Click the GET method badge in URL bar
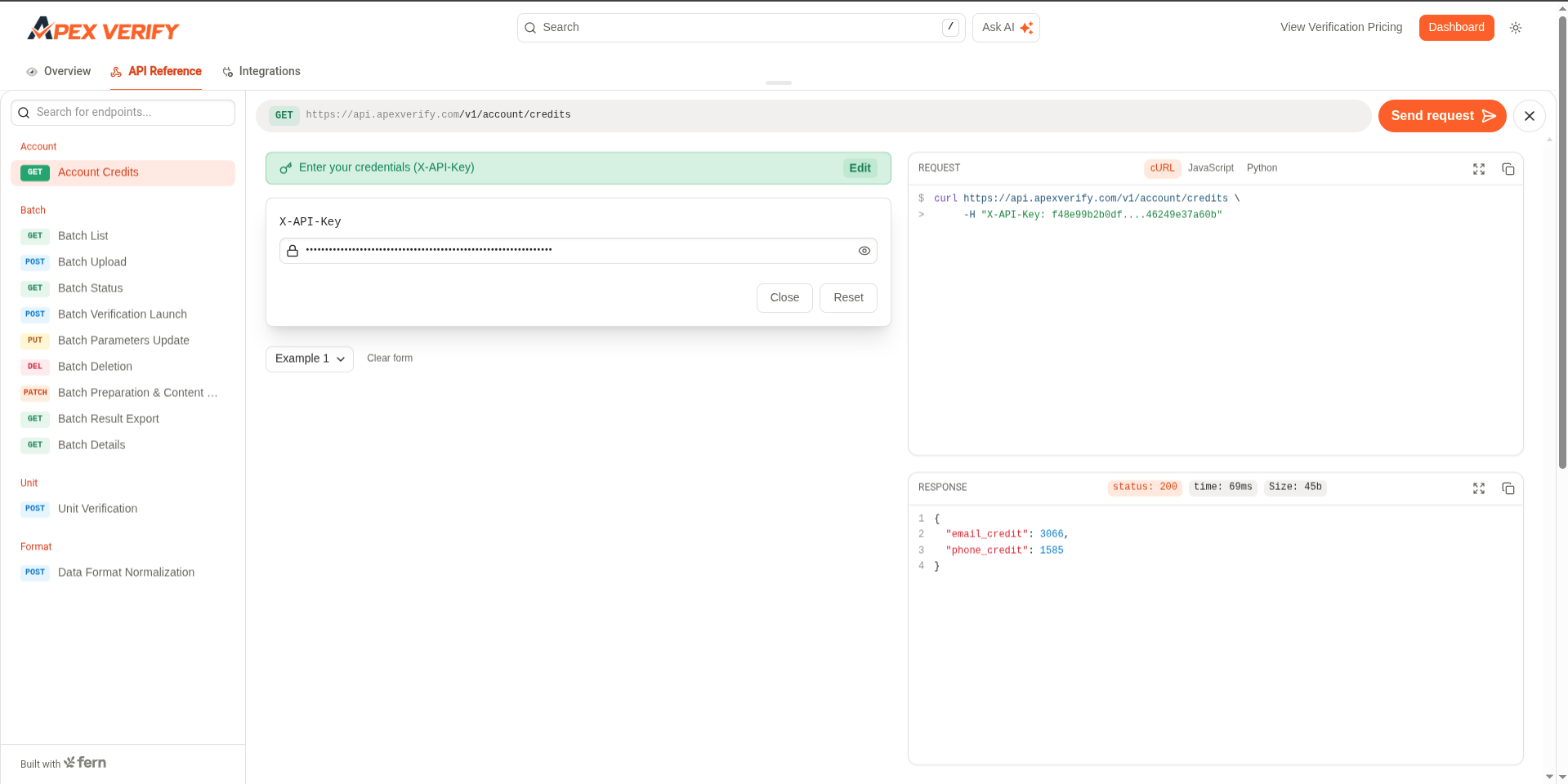 click(x=284, y=115)
